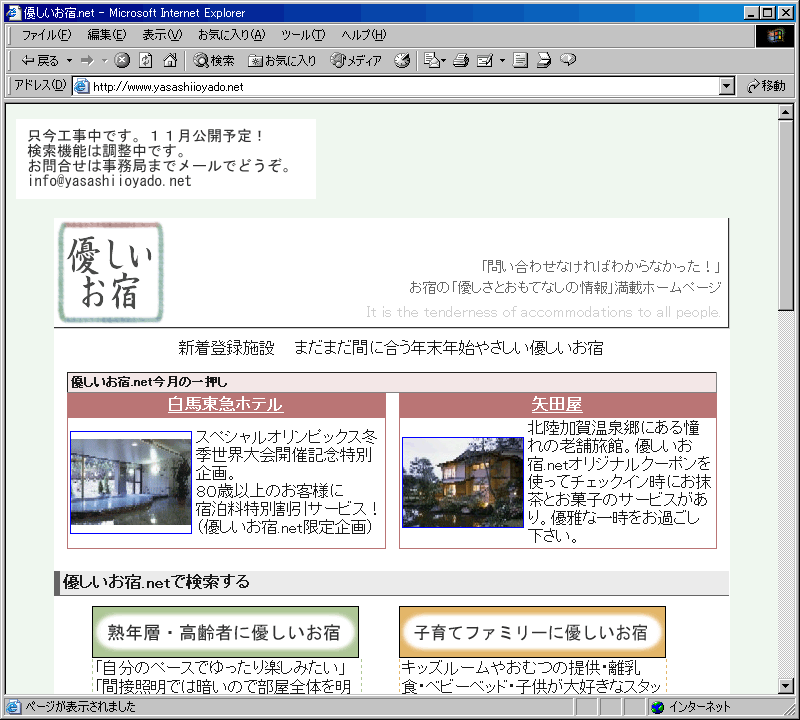Click the address field with yasashiioyado.net URL
This screenshot has height=720, width=800.
(x=405, y=86)
